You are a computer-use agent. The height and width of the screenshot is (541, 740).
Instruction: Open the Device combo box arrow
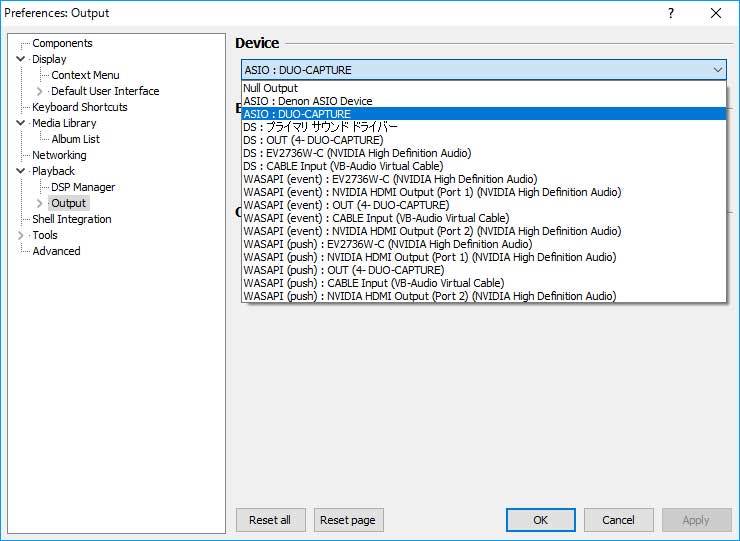click(717, 70)
